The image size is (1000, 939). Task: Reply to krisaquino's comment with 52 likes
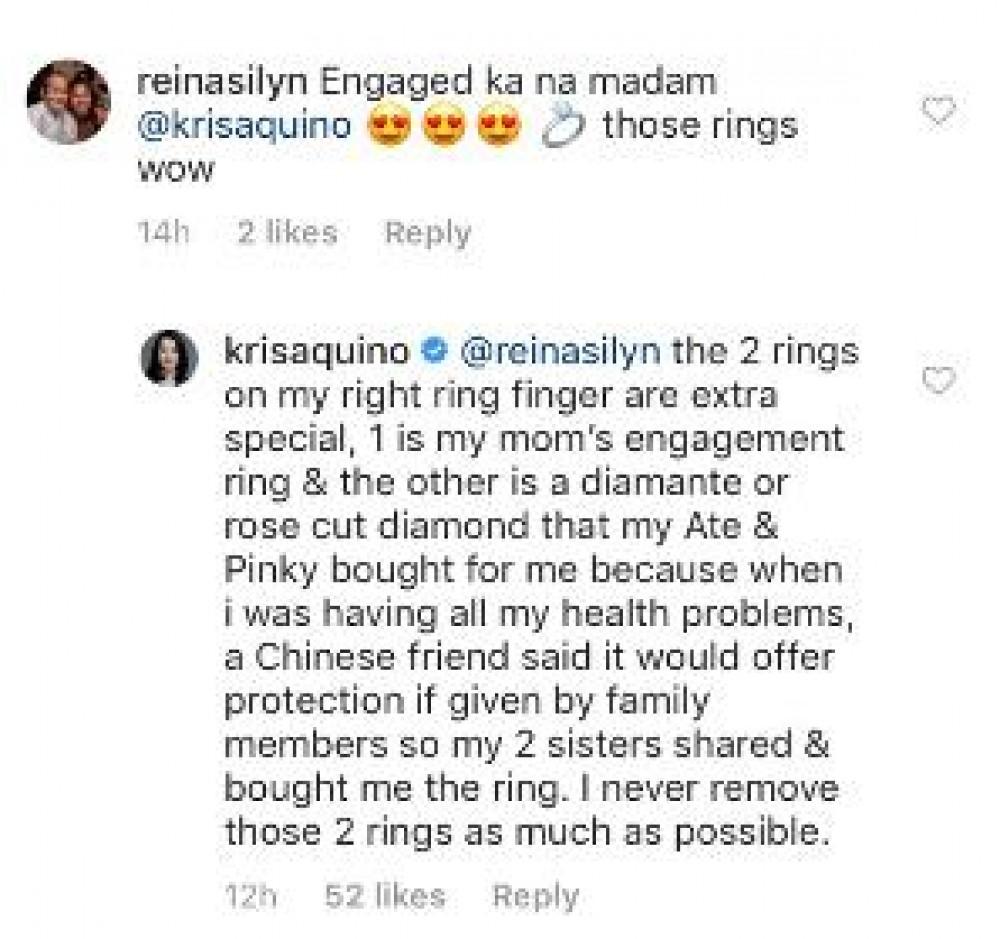[536, 898]
